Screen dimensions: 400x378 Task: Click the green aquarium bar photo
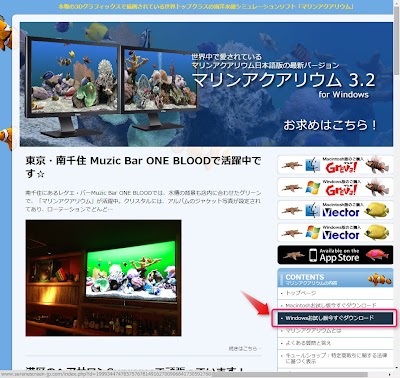(x=104, y=278)
